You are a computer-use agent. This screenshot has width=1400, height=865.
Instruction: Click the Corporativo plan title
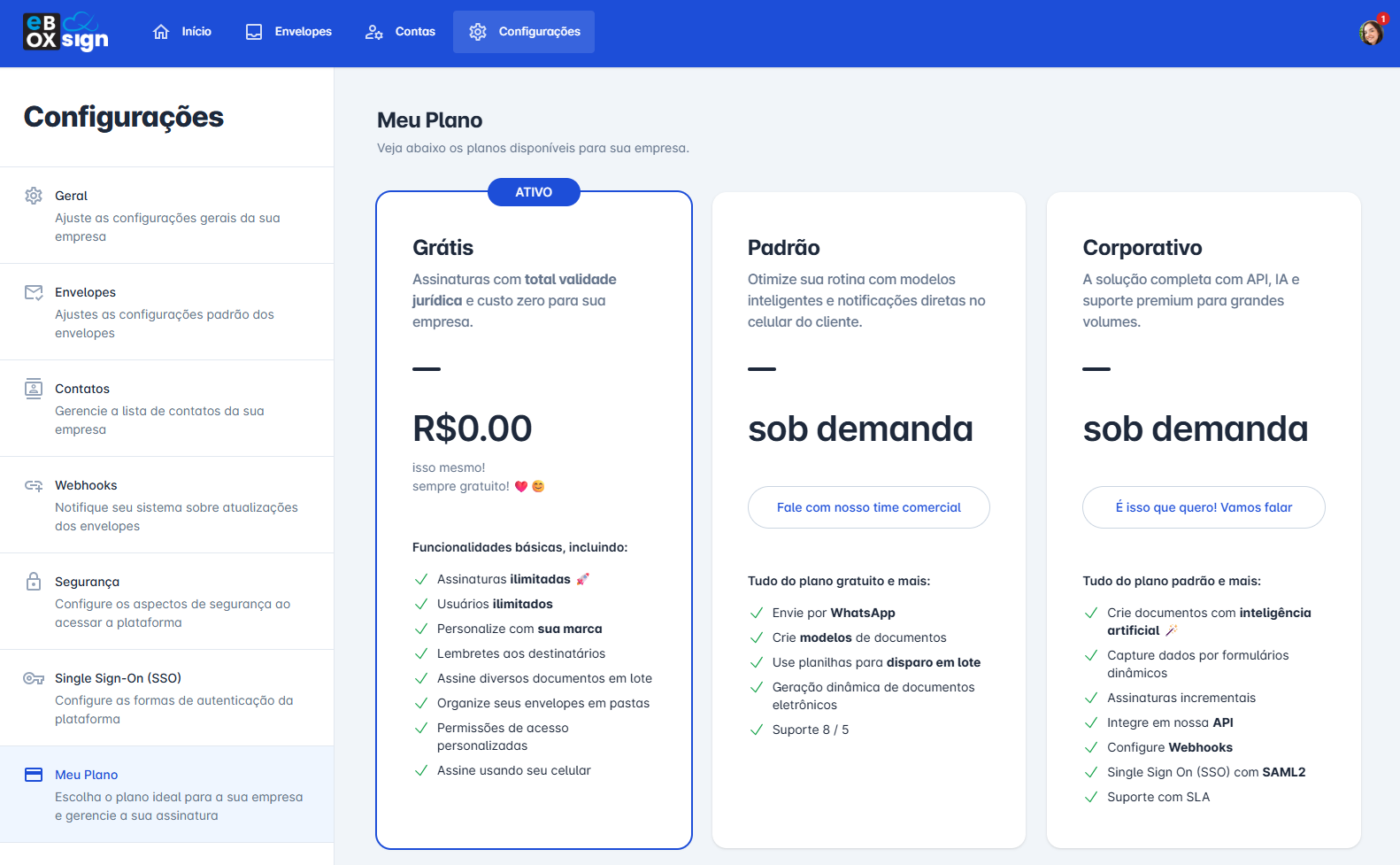[x=1142, y=248]
